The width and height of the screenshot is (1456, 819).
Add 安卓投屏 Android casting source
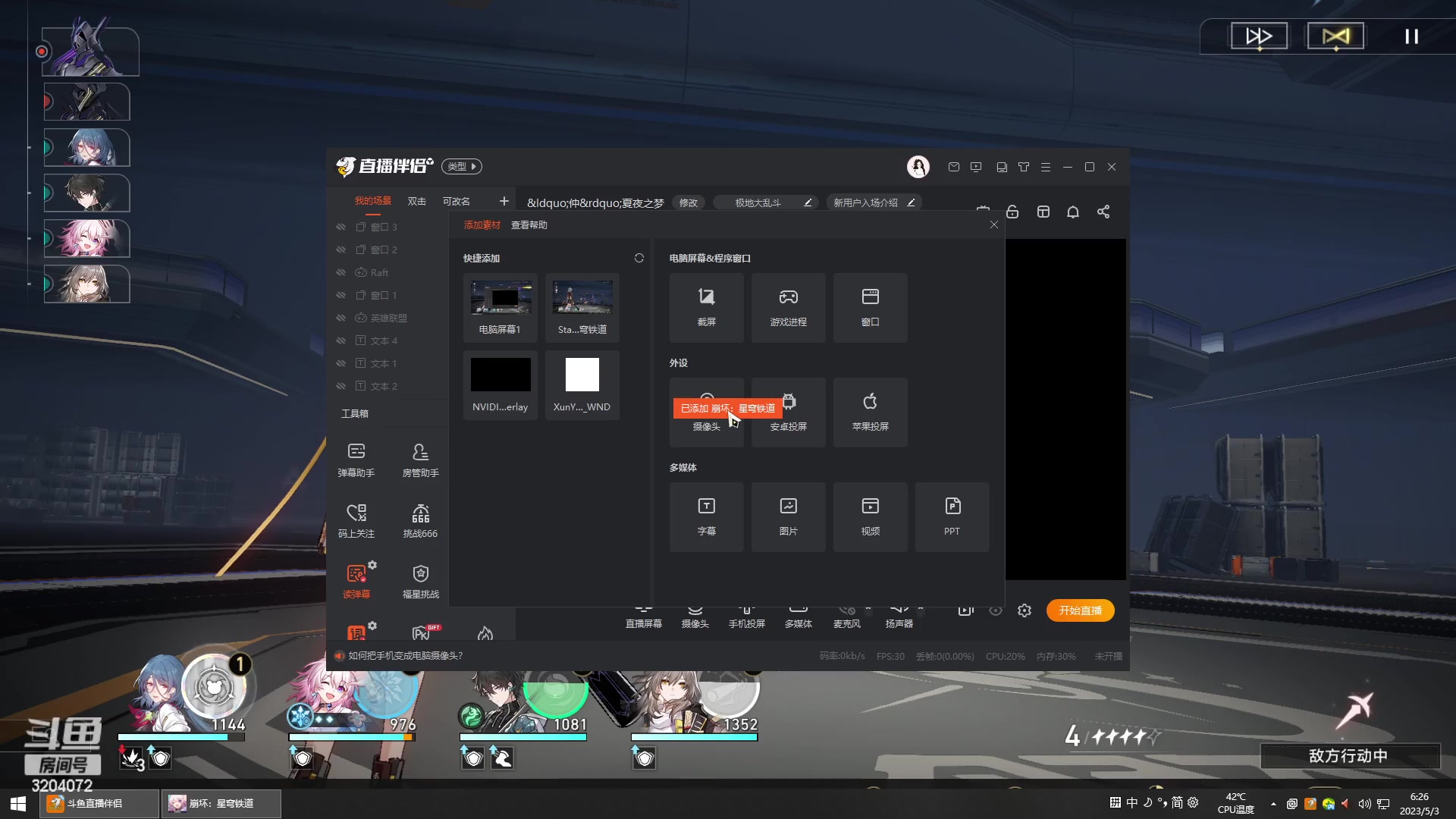pyautogui.click(x=788, y=413)
